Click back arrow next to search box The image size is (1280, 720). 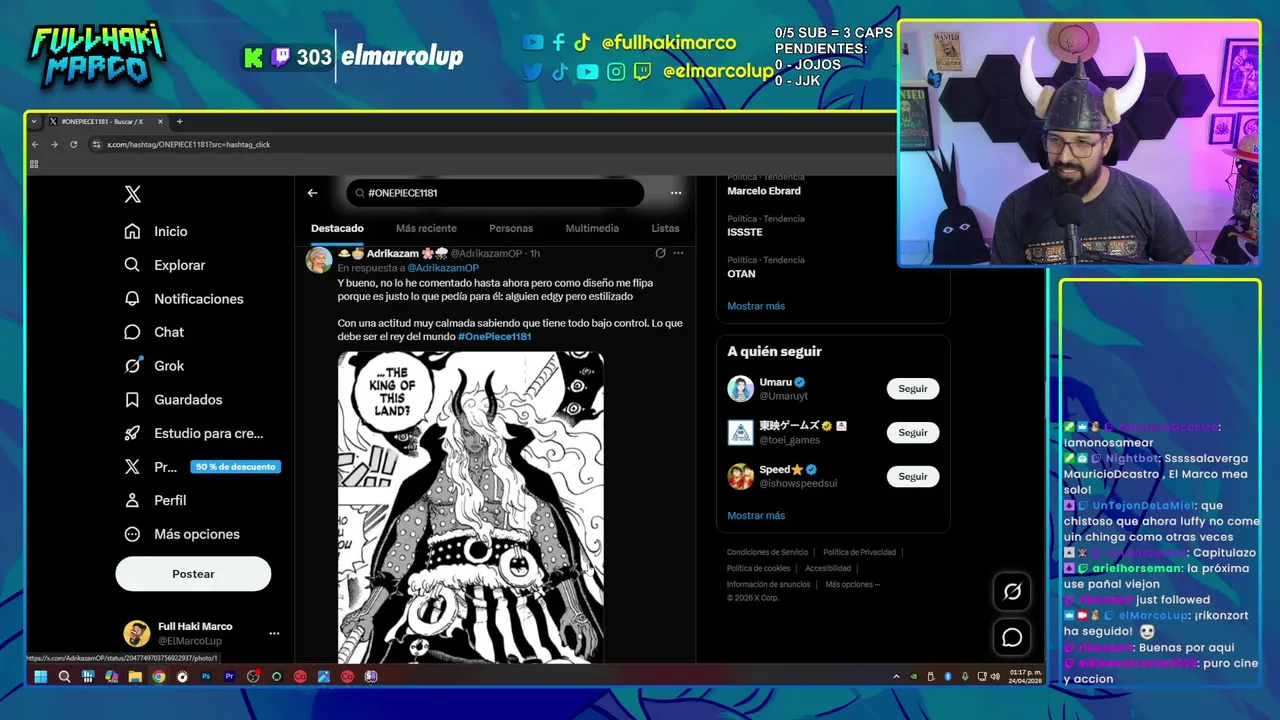click(312, 193)
